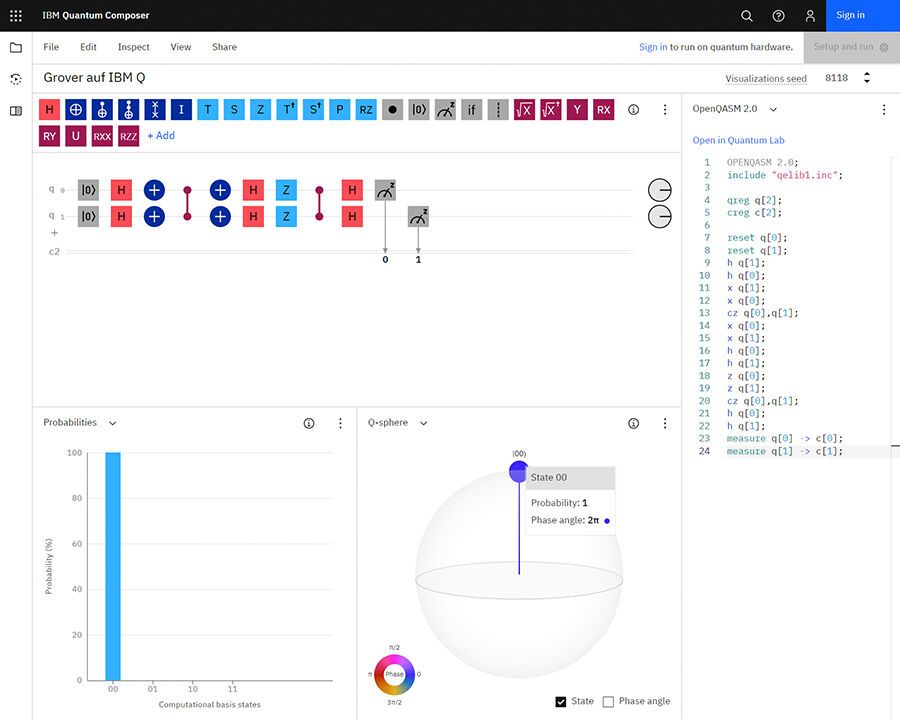The height and width of the screenshot is (720, 900).
Task: Select the Hadamard (H) gate in the palette
Action: pos(50,110)
